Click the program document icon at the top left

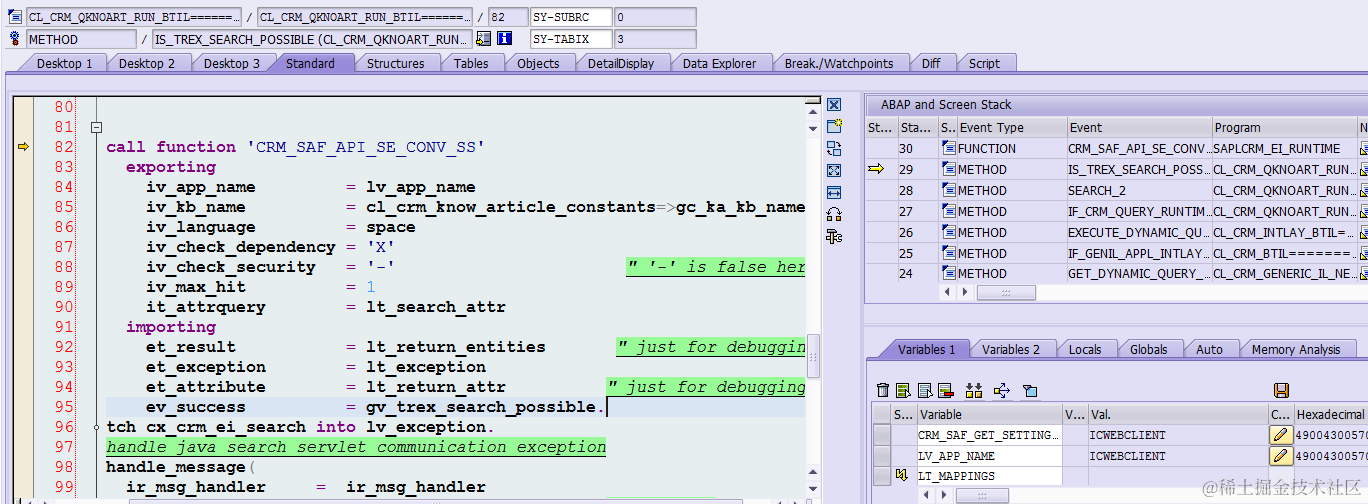[15, 17]
